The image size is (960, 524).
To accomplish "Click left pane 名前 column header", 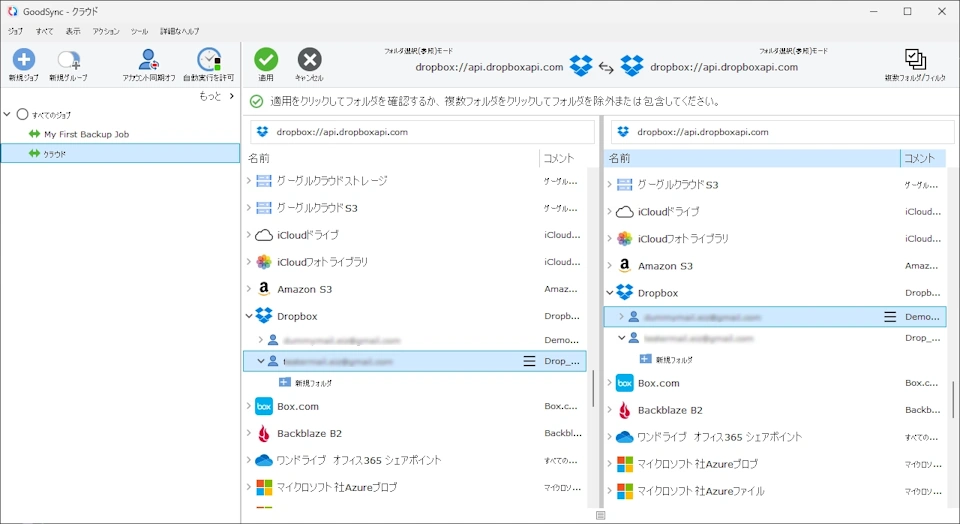I will (x=392, y=159).
